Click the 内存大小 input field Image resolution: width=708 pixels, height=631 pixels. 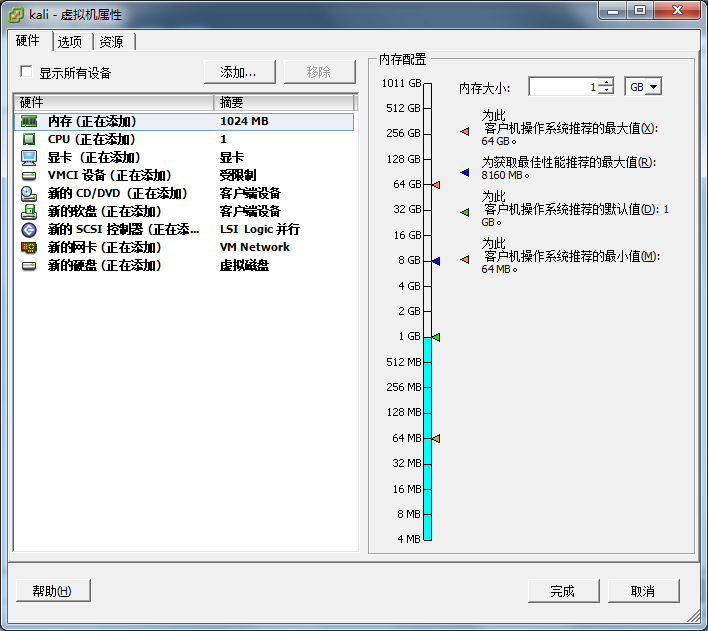564,86
